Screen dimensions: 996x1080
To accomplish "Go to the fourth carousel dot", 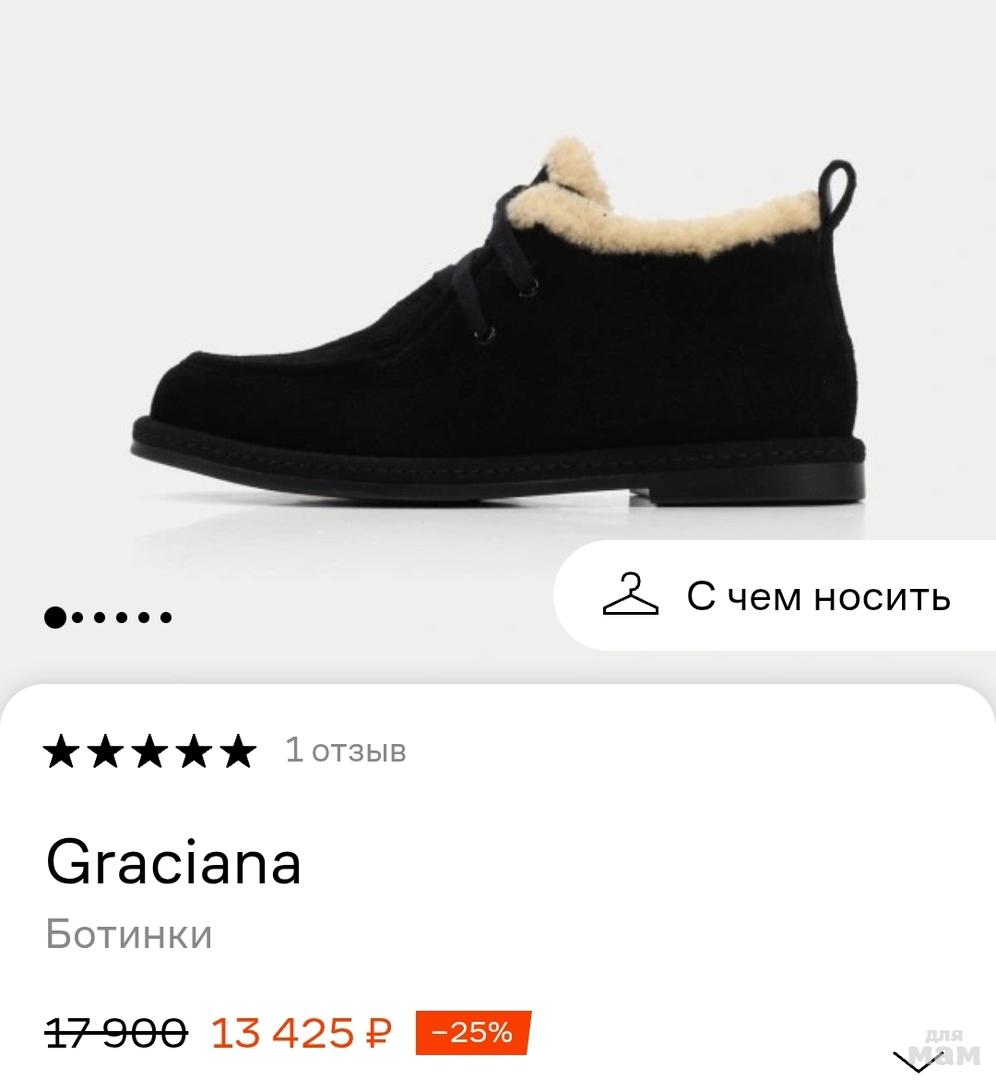I will tap(122, 617).
